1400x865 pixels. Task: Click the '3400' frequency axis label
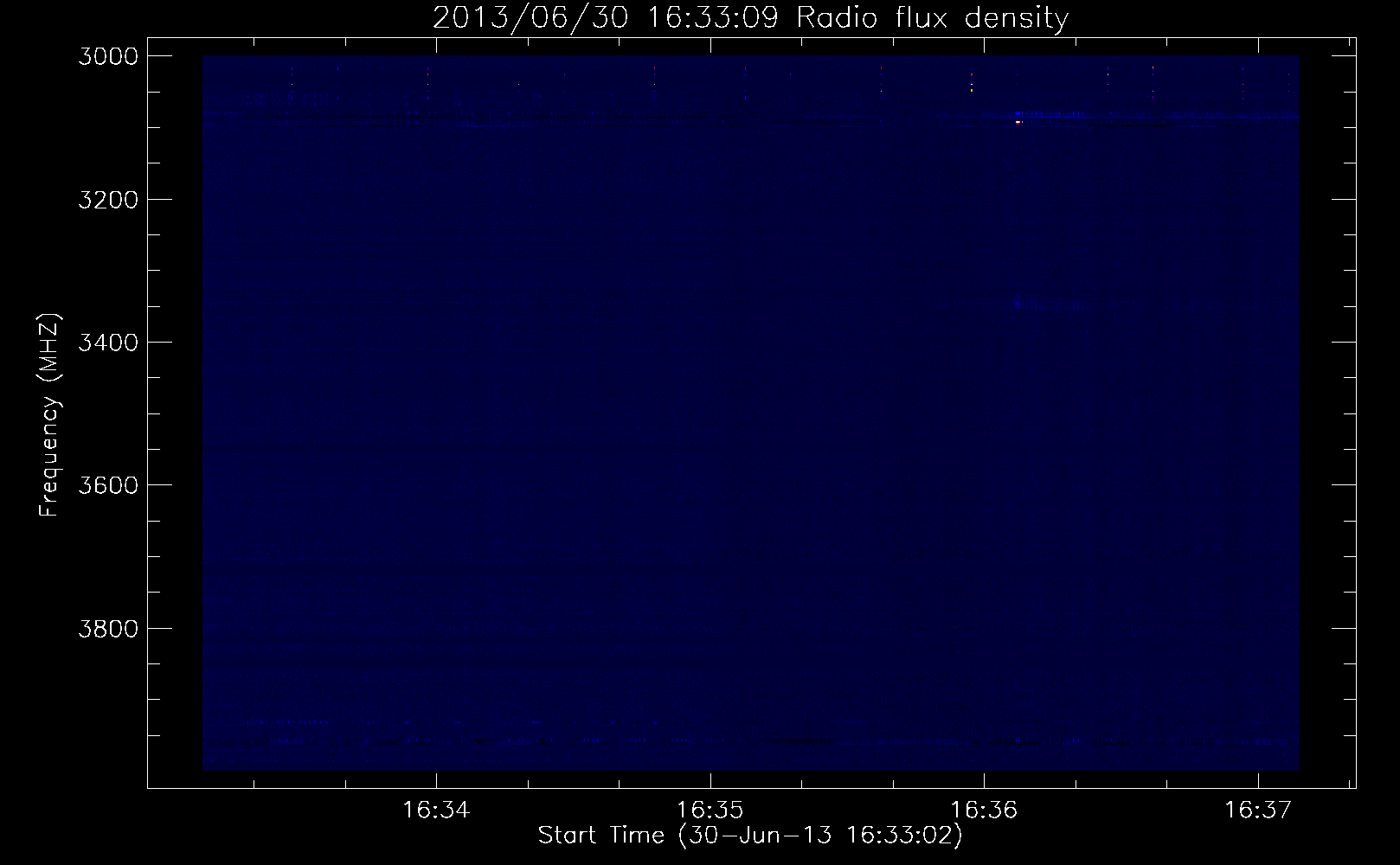[x=106, y=342]
